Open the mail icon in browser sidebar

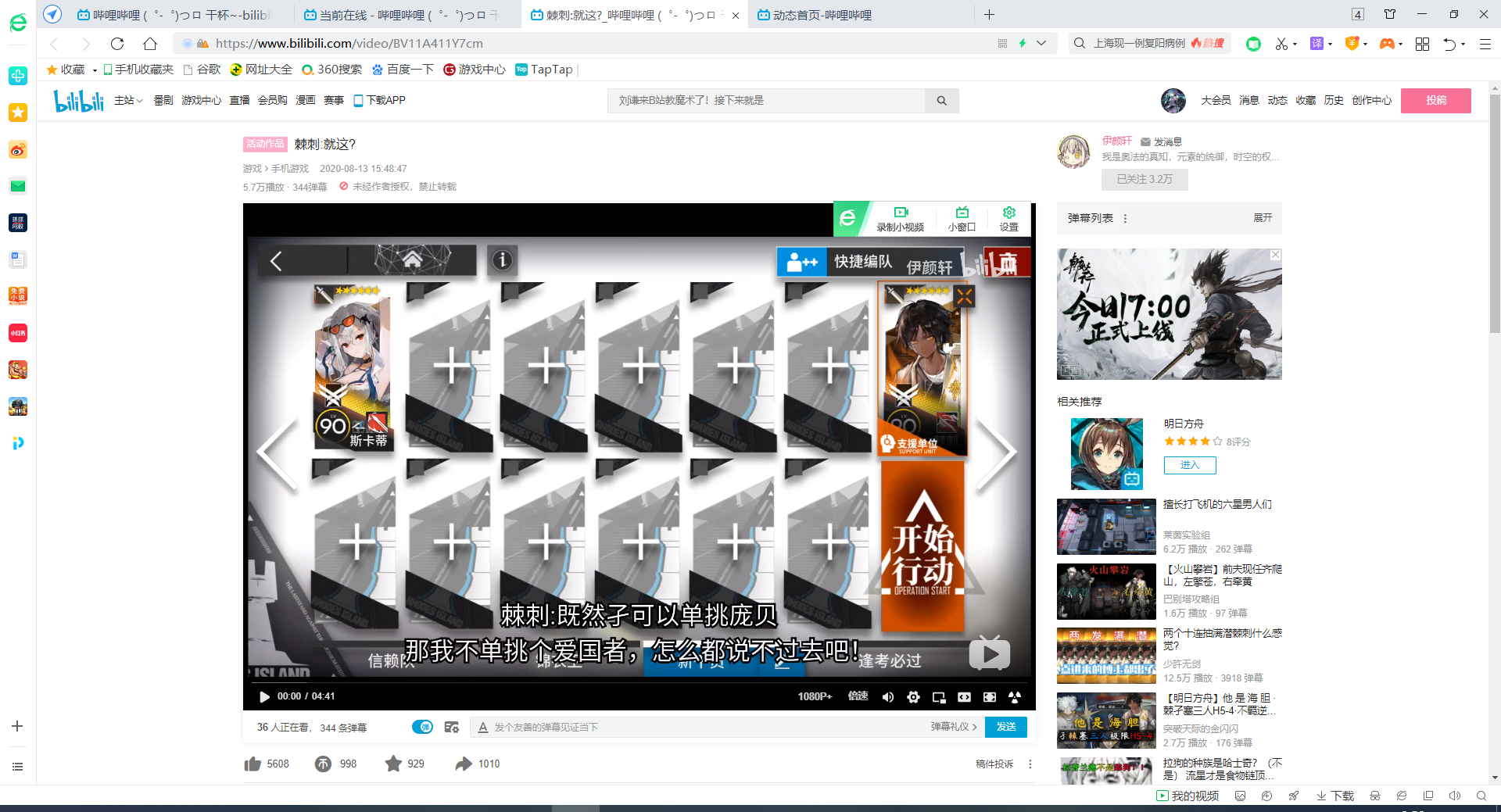[x=17, y=186]
